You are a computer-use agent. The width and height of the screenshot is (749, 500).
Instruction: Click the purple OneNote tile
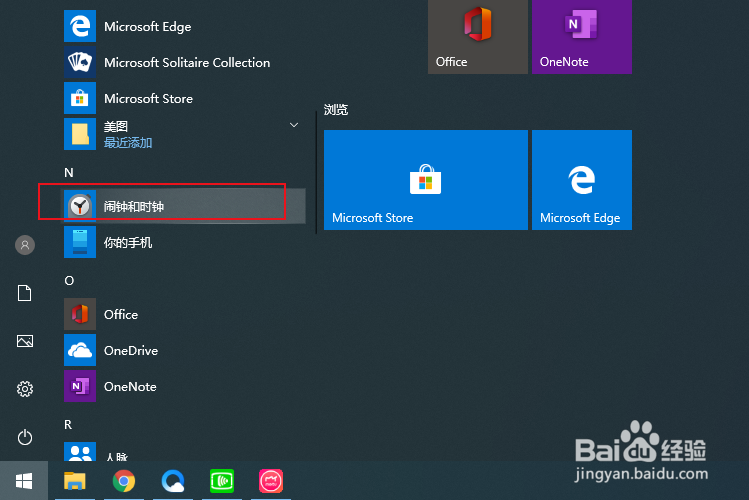[x=582, y=37]
